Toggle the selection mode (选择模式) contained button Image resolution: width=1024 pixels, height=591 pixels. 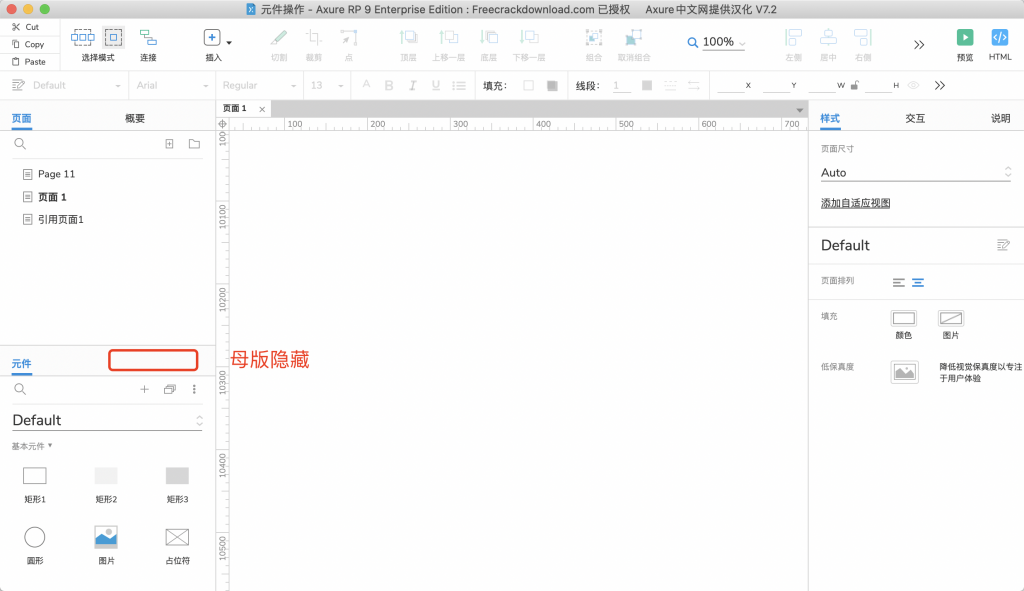coord(113,38)
